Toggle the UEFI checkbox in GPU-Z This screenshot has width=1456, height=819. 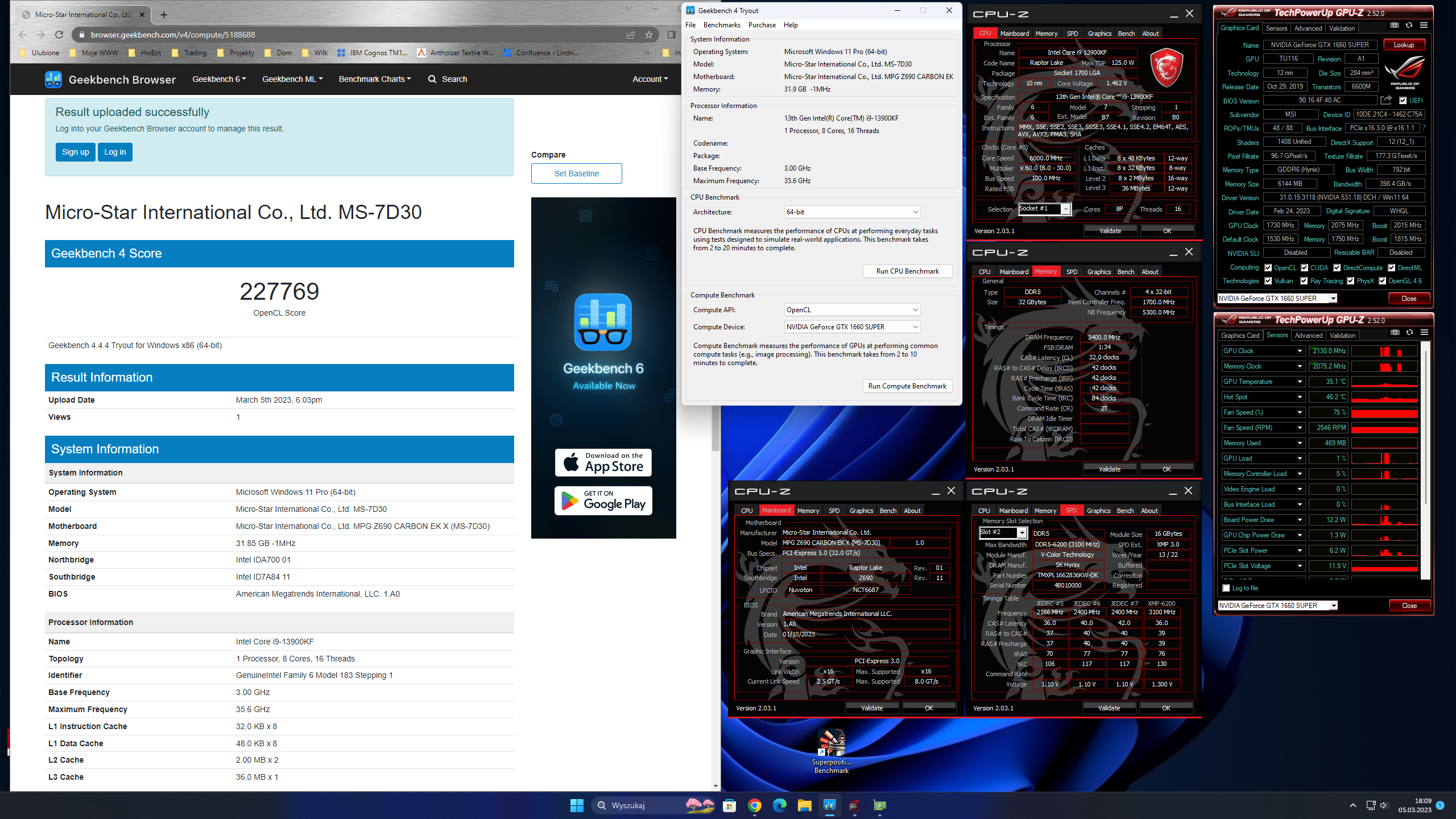coord(1403,101)
